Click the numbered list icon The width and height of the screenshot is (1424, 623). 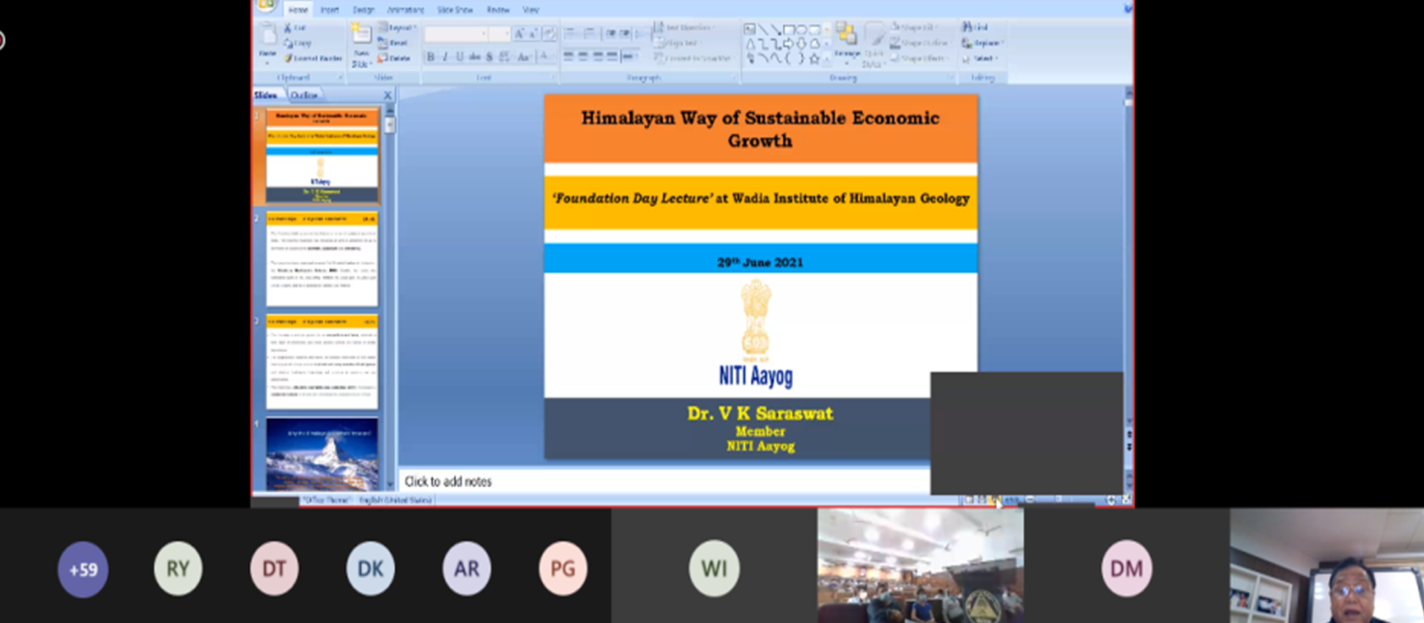591,33
